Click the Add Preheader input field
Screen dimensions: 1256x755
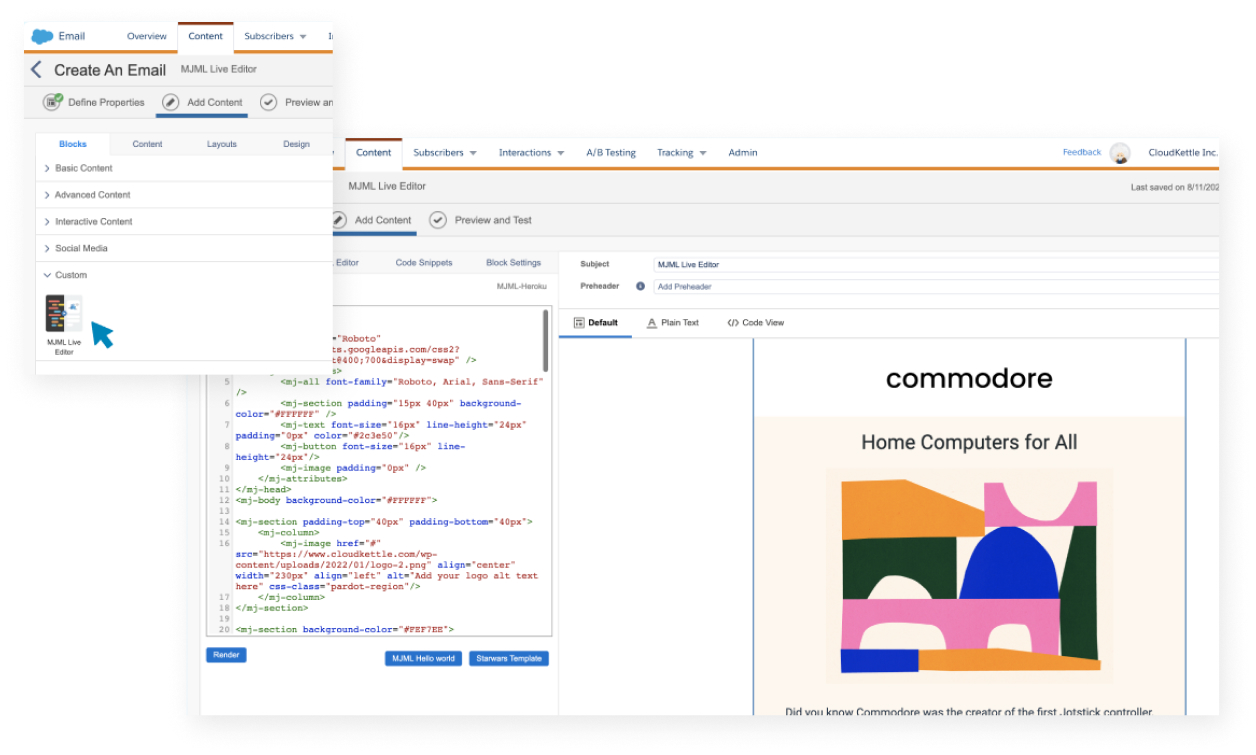pyautogui.click(x=937, y=287)
